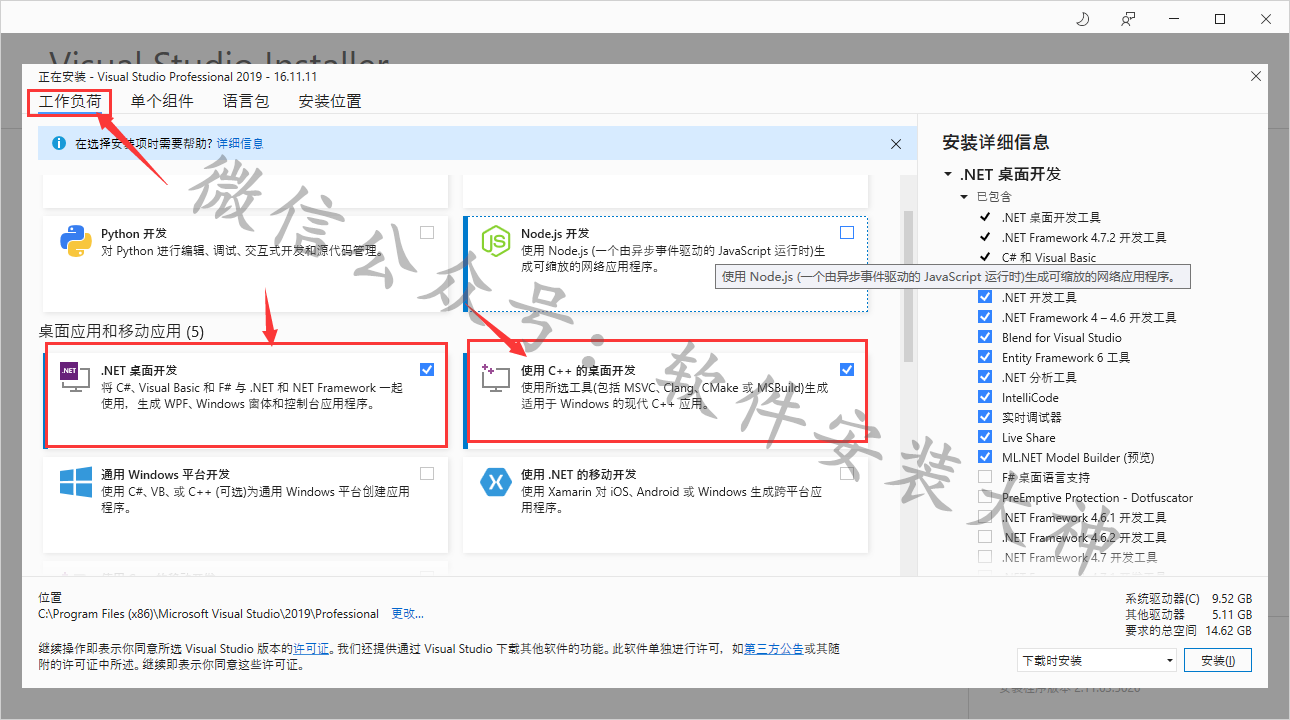Uncheck 实时调试器 component
Viewport: 1290px width, 720px height.
click(x=985, y=417)
